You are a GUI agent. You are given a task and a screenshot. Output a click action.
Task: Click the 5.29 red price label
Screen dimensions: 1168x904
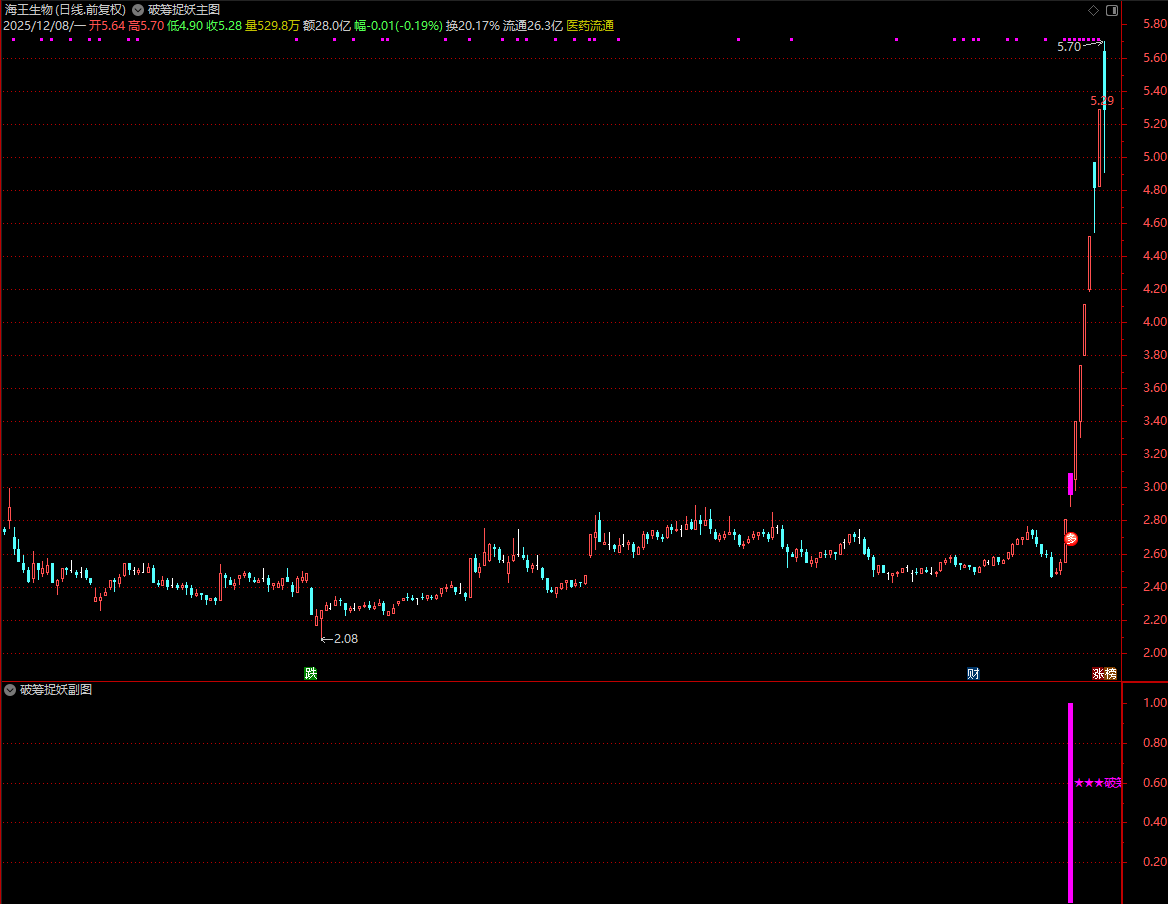click(x=1101, y=101)
